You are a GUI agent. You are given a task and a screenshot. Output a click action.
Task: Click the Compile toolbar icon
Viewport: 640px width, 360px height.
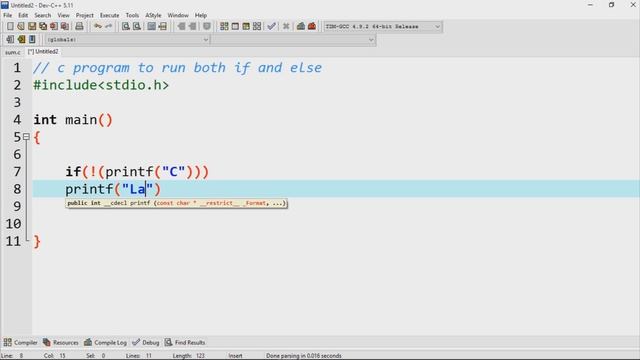224,27
